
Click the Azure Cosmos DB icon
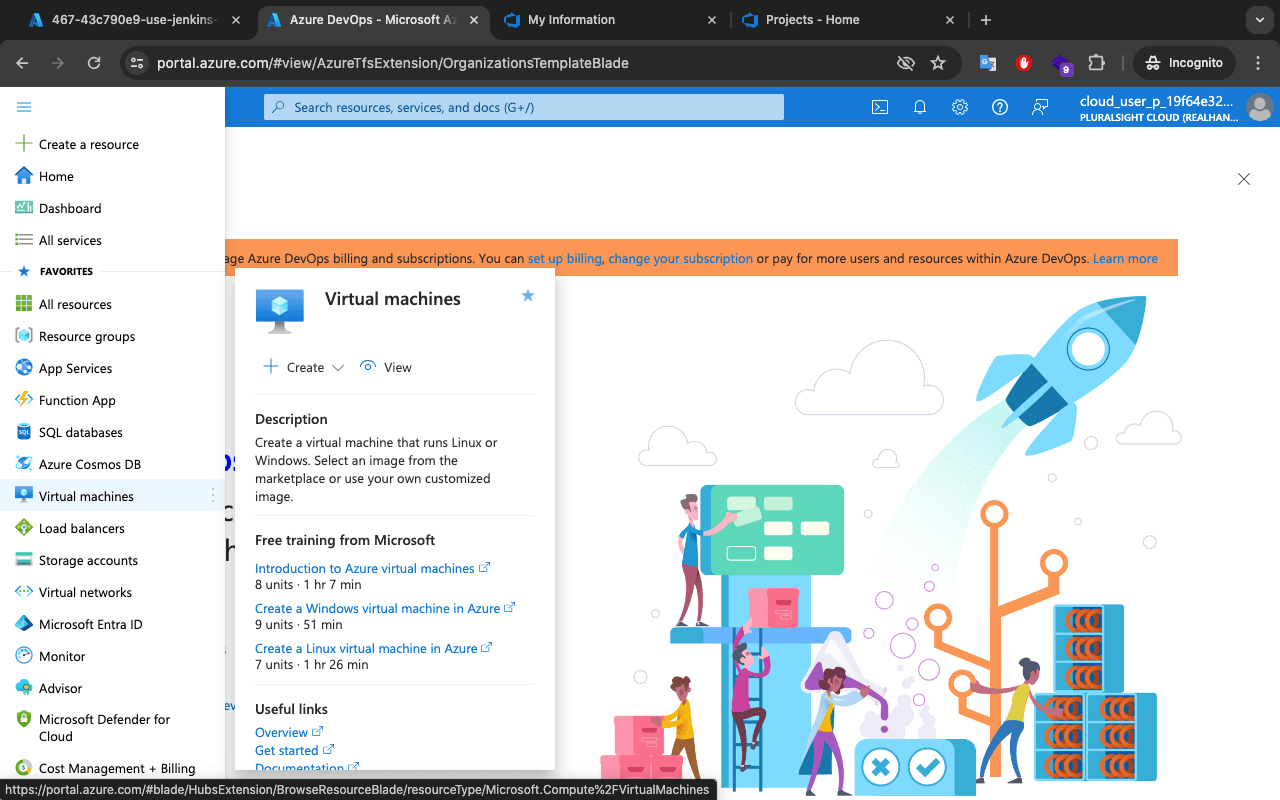[24, 464]
